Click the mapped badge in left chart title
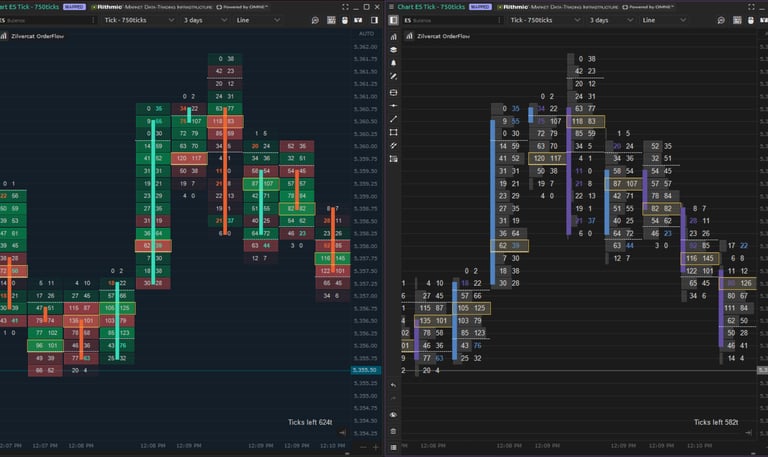The image size is (768, 457). (74, 7)
